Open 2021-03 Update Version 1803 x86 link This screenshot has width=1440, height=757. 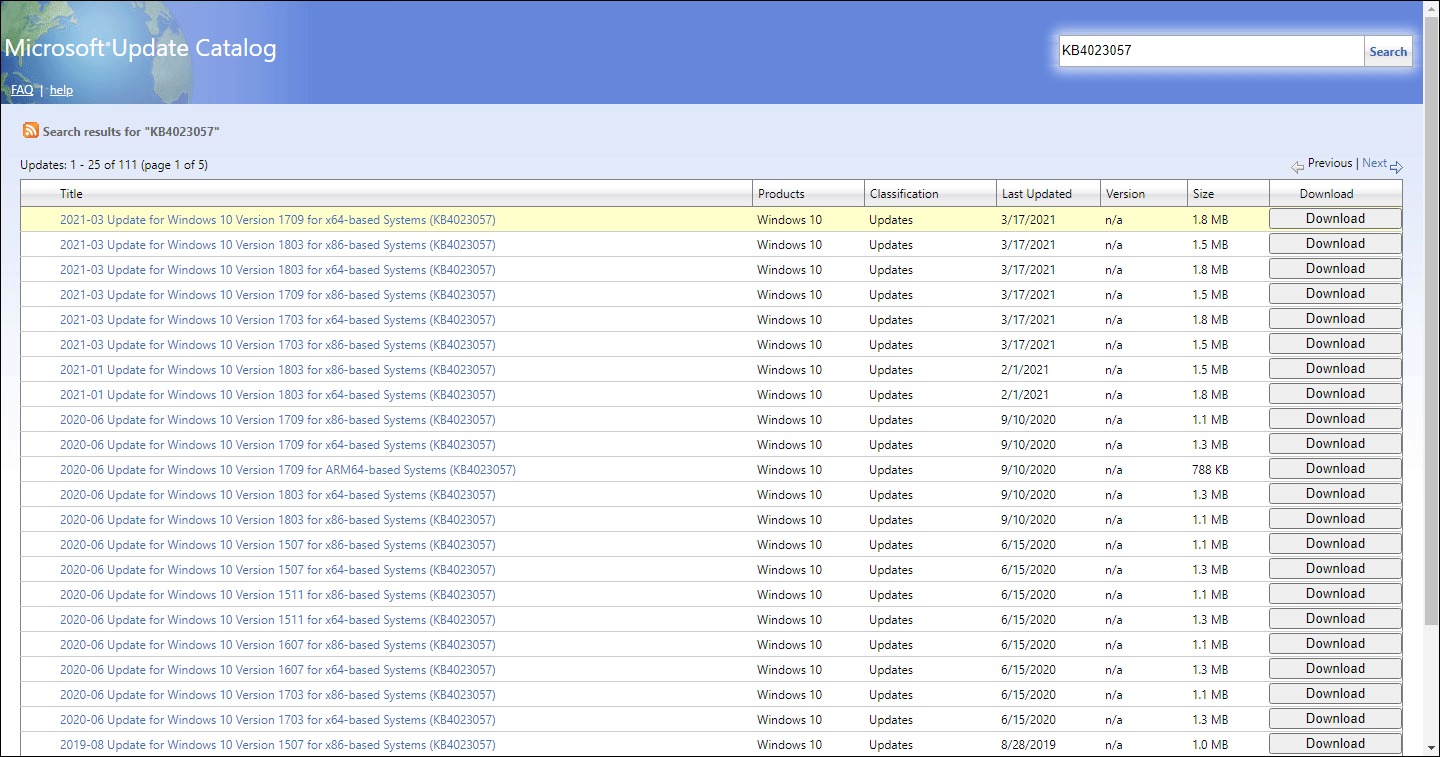277,245
